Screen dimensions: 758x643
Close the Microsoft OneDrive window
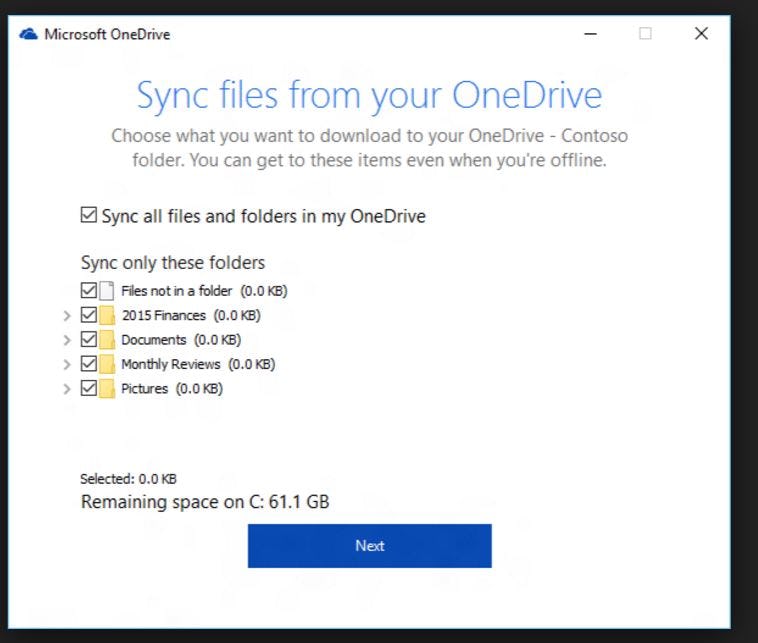click(701, 33)
